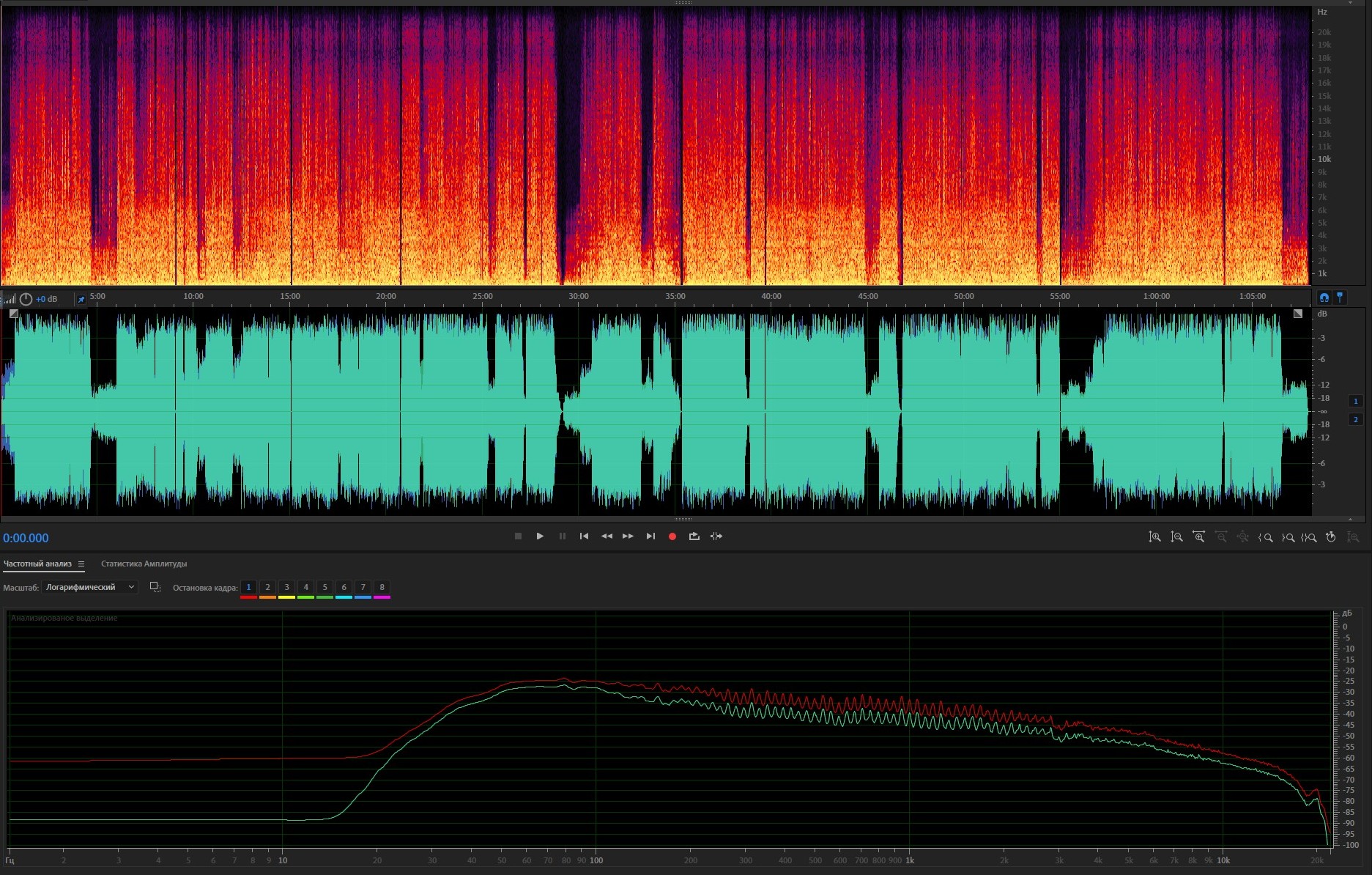This screenshot has height=875, width=1372.
Task: Click the 30:00 mark on timeline ruler
Action: (x=579, y=296)
